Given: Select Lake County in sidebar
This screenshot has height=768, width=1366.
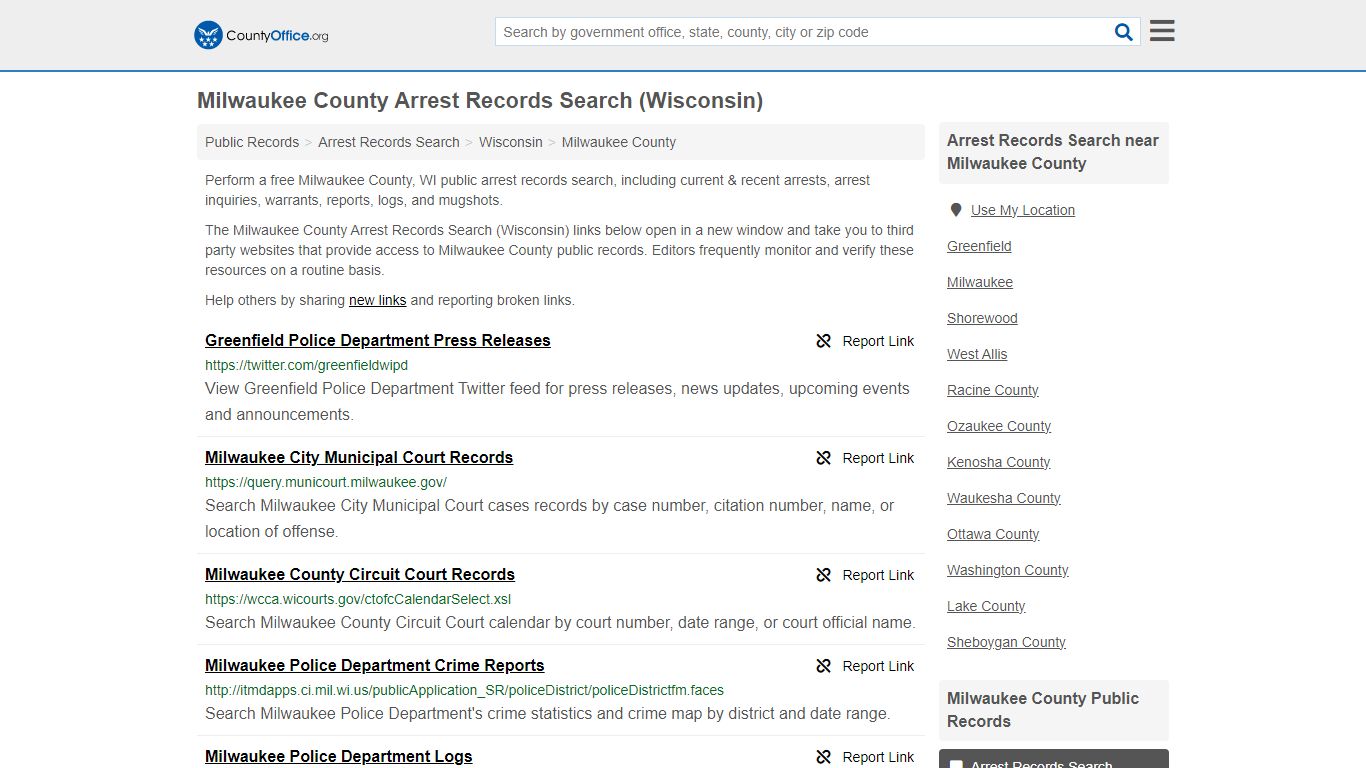Looking at the screenshot, I should click(x=986, y=606).
